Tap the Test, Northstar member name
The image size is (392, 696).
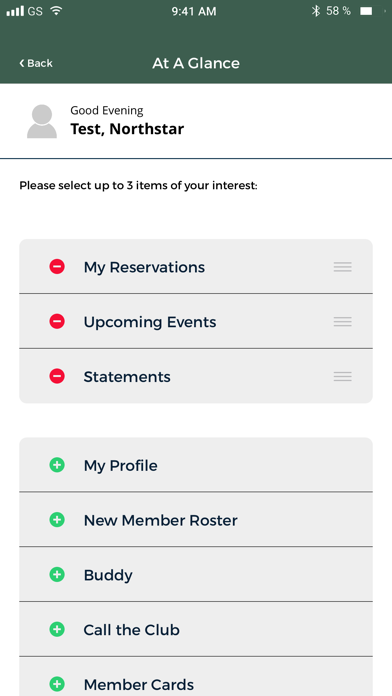[x=127, y=129]
